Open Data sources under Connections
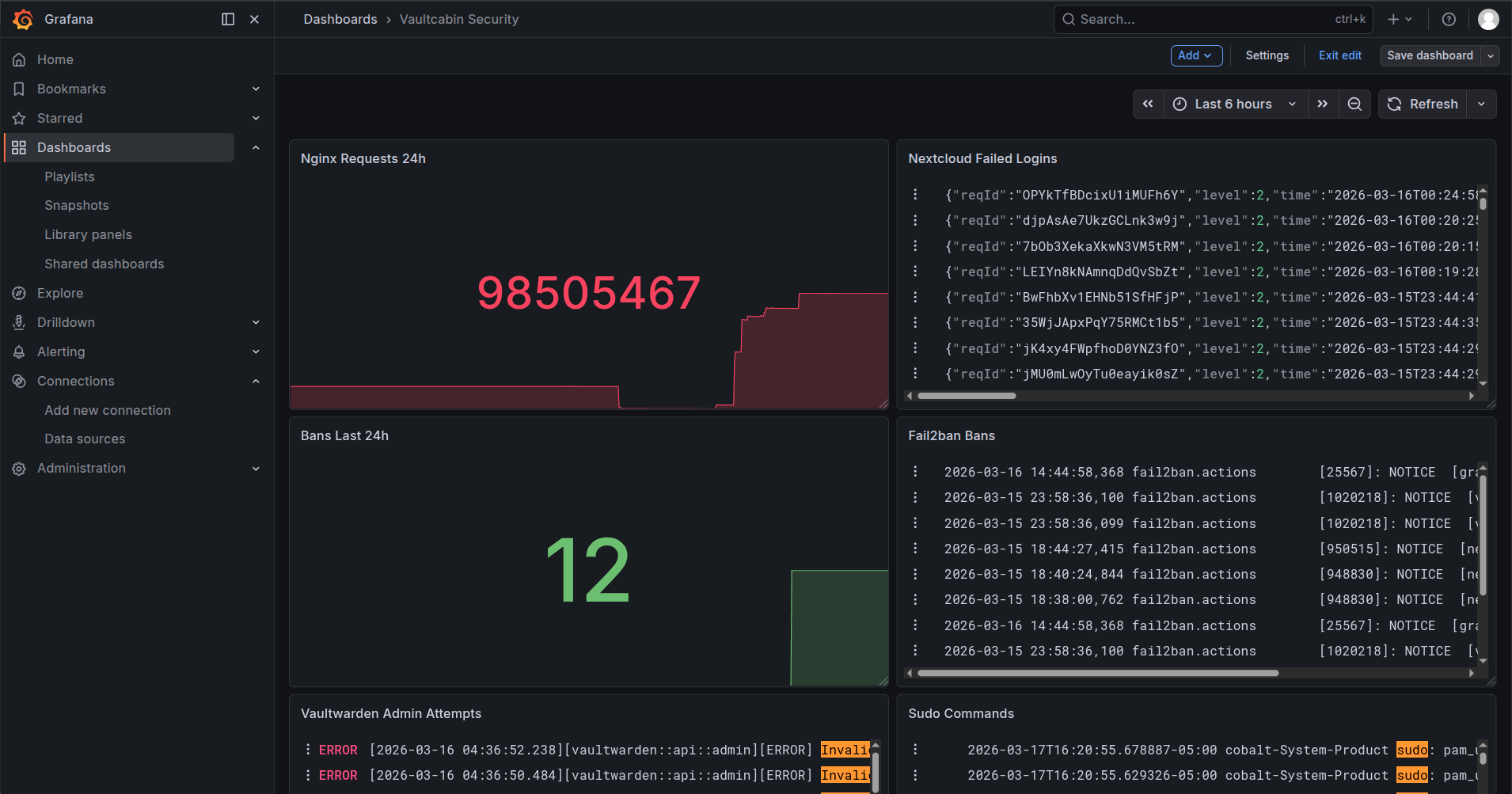1512x794 pixels. click(85, 439)
